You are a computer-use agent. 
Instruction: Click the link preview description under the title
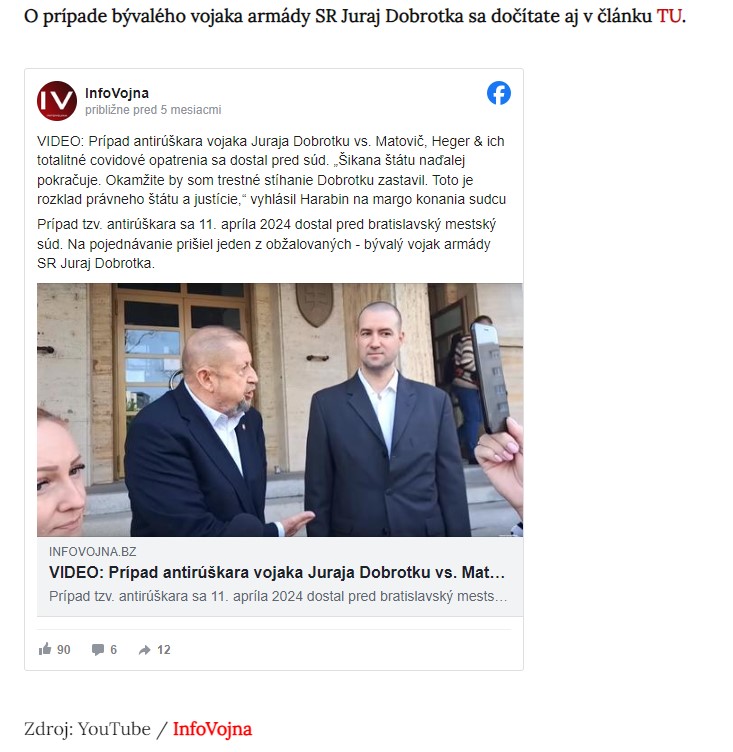pyautogui.click(x=278, y=596)
